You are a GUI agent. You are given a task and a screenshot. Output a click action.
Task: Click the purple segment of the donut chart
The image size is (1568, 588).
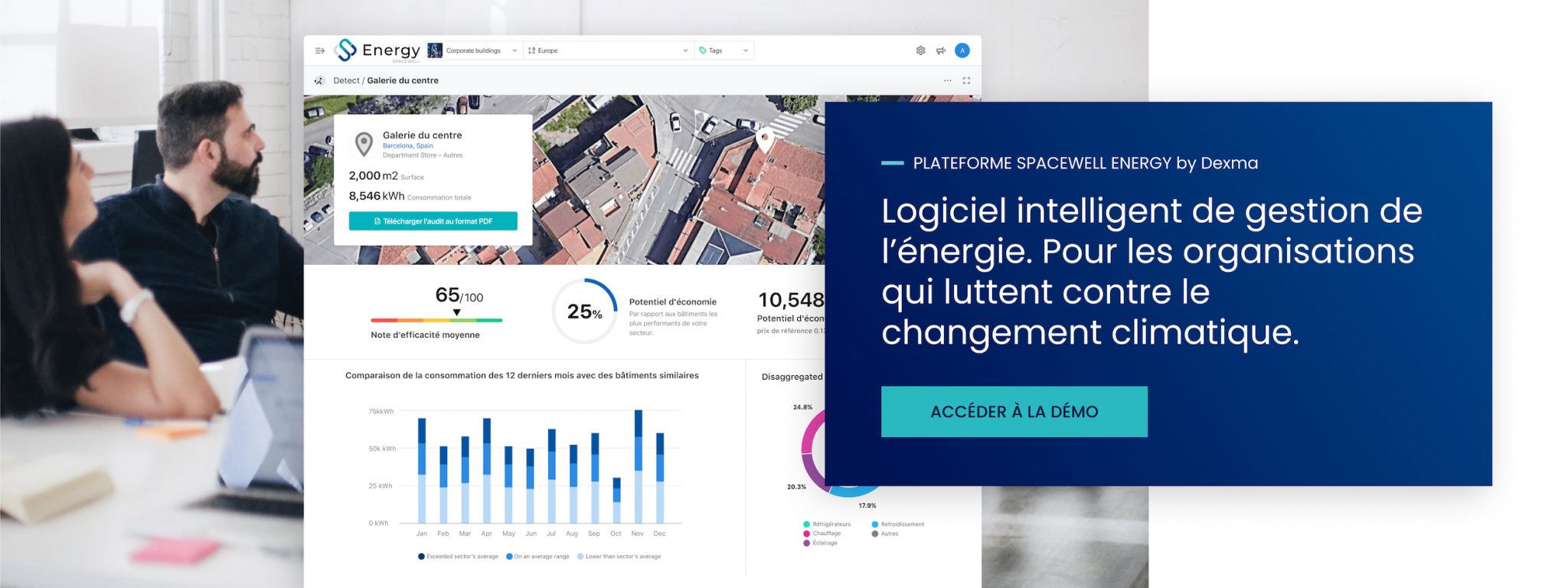point(814,472)
